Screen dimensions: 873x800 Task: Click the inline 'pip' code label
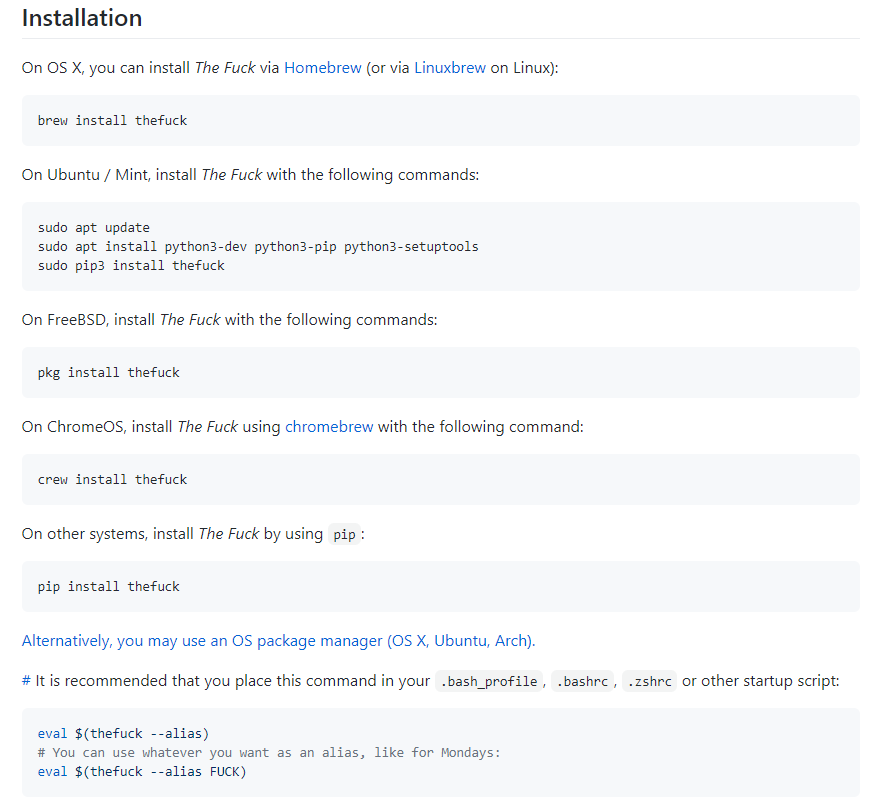(x=344, y=534)
